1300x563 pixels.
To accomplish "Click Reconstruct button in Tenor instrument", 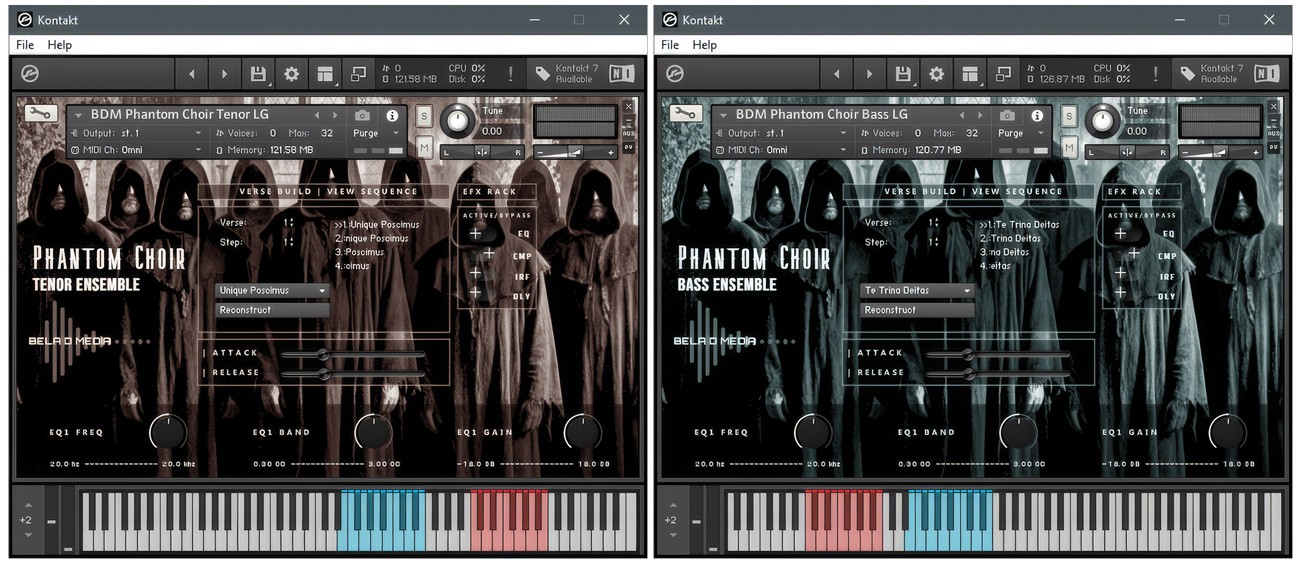I will pyautogui.click(x=273, y=310).
